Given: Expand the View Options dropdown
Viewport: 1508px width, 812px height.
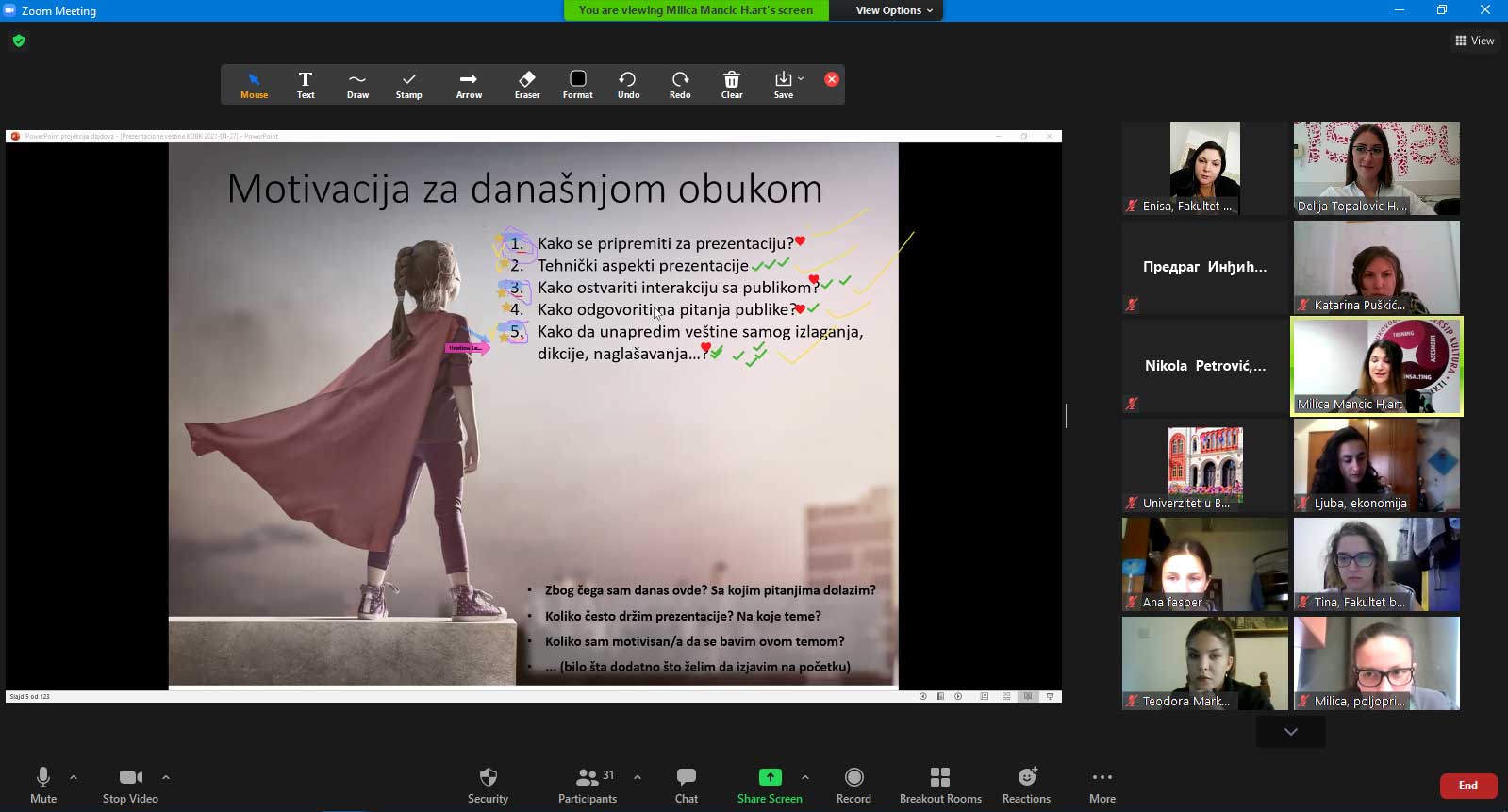Looking at the screenshot, I should pyautogui.click(x=894, y=10).
